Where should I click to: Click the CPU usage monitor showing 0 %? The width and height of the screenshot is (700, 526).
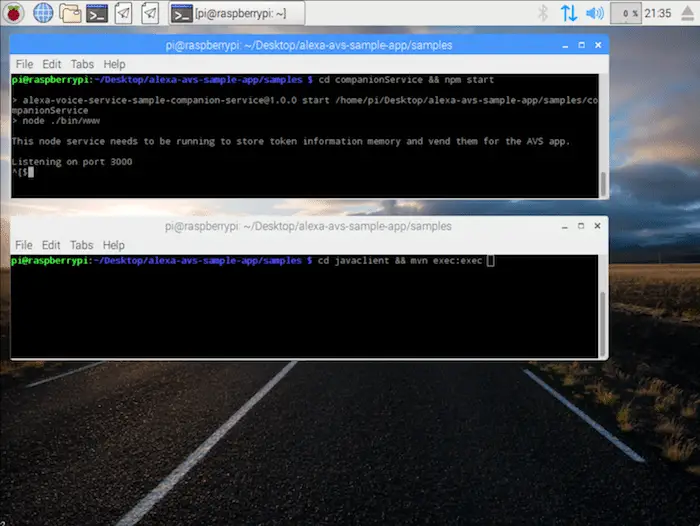click(x=626, y=13)
